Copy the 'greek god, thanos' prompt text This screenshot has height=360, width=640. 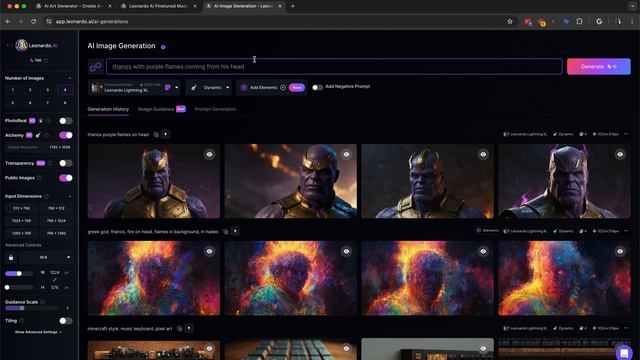pyautogui.click(x=226, y=231)
